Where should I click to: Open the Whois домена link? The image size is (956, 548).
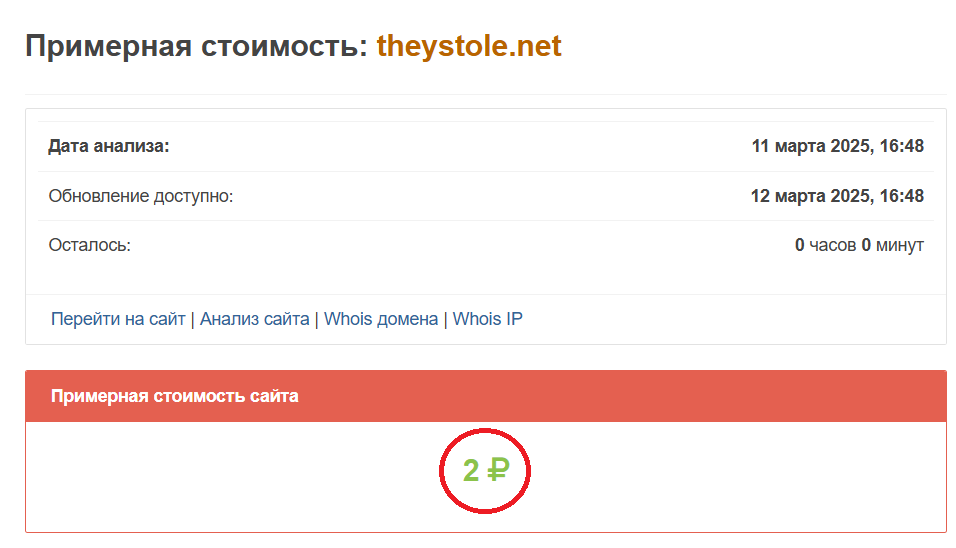[x=381, y=320]
